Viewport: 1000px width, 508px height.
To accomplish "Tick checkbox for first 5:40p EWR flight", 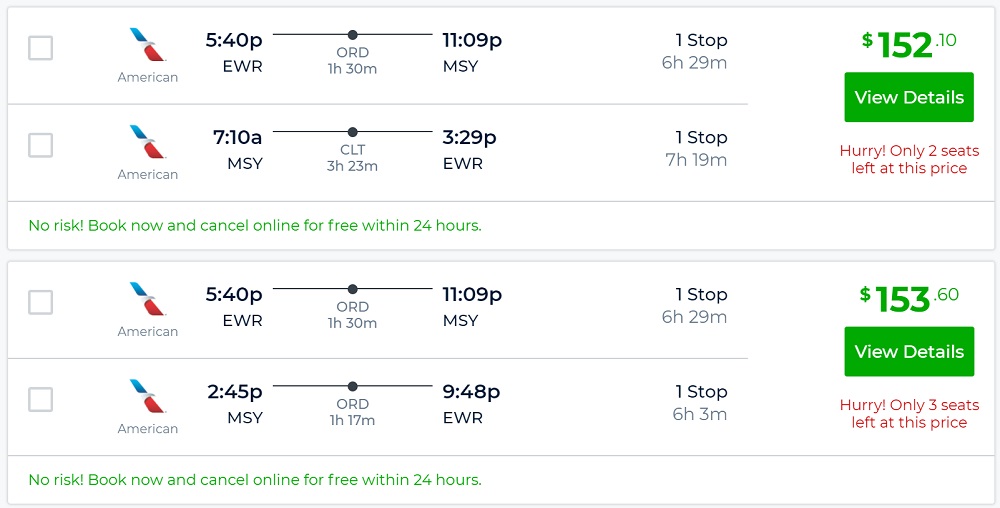I will pos(41,48).
